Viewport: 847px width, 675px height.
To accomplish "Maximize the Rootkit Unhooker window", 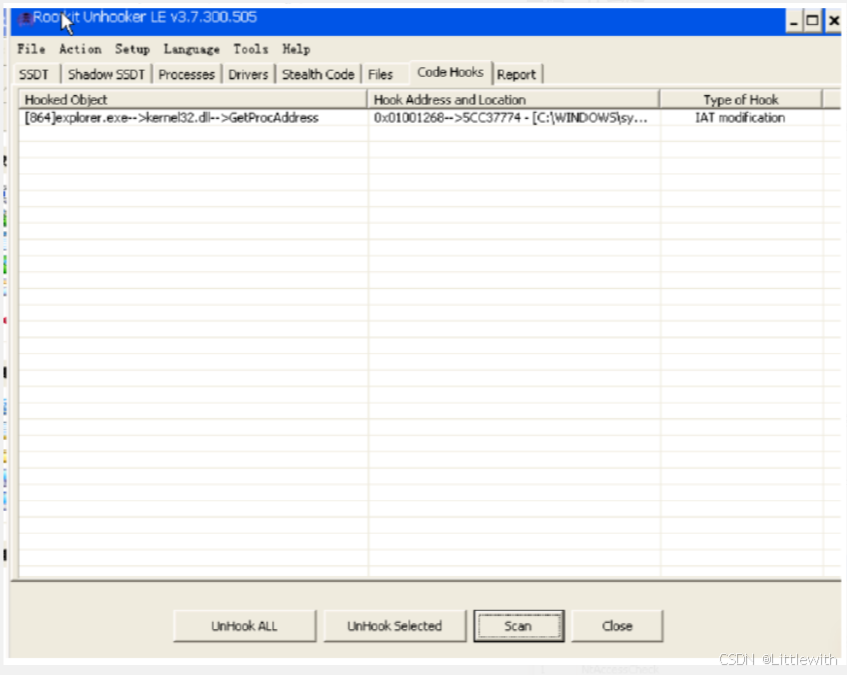I will [812, 21].
